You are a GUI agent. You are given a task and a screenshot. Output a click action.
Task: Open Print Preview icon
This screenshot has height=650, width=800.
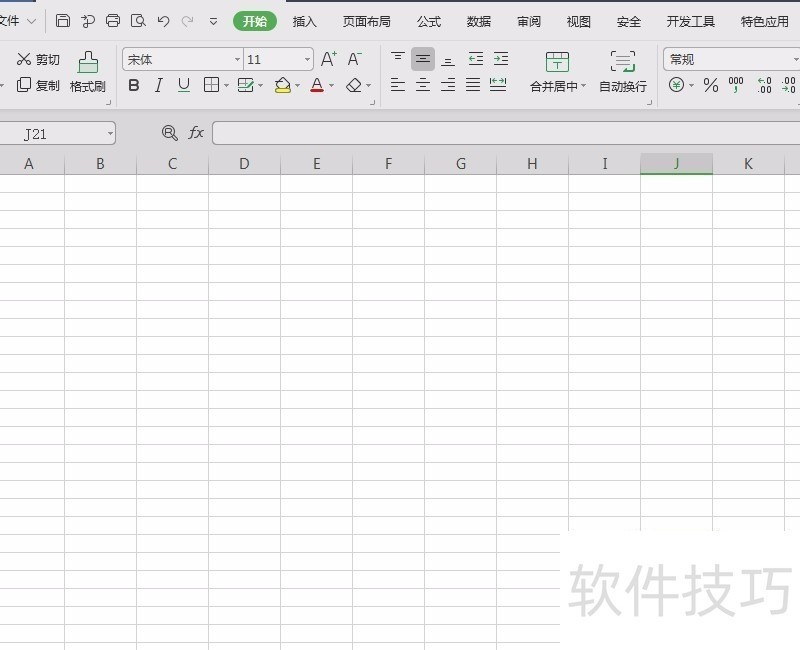tap(138, 20)
